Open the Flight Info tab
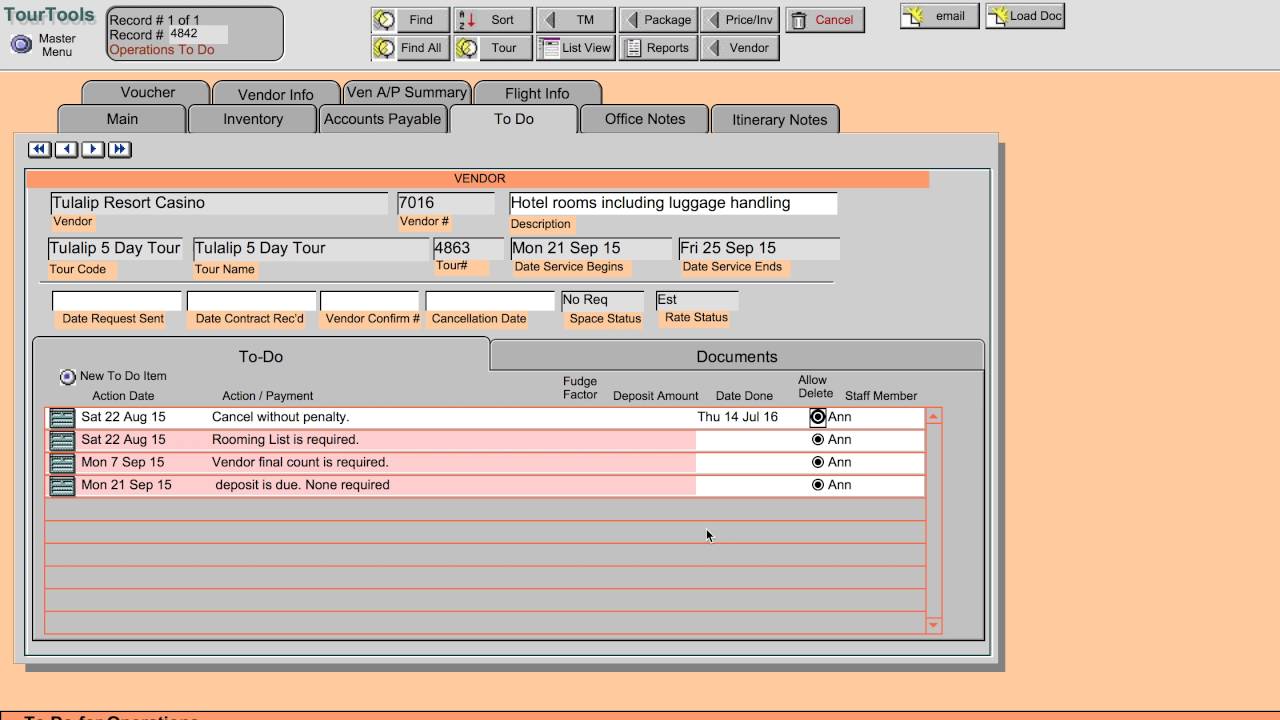 tap(537, 93)
